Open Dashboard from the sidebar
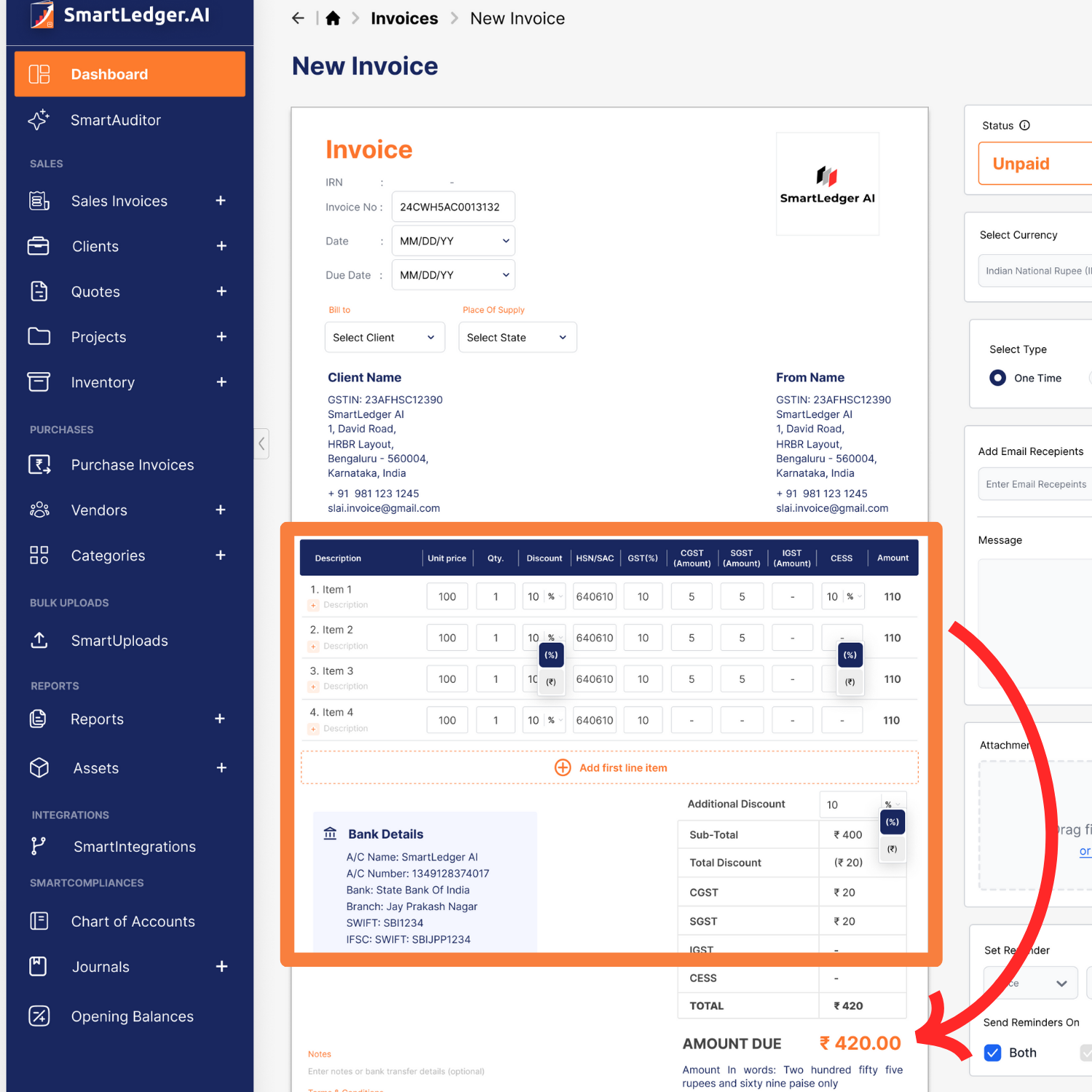1092x1092 pixels. coord(130,74)
